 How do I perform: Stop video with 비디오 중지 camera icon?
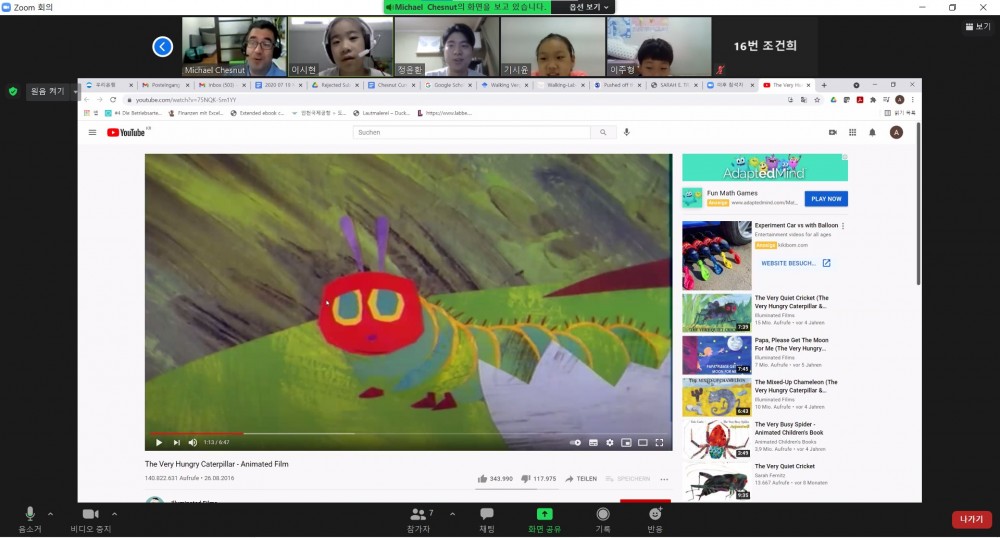(89, 514)
